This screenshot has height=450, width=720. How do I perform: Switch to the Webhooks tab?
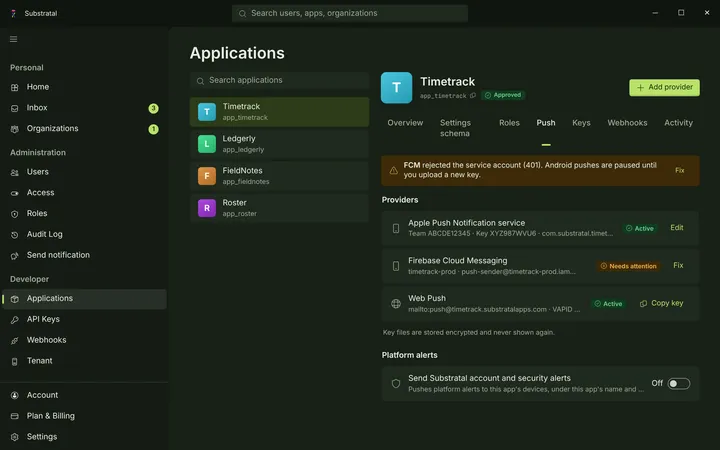(x=627, y=123)
